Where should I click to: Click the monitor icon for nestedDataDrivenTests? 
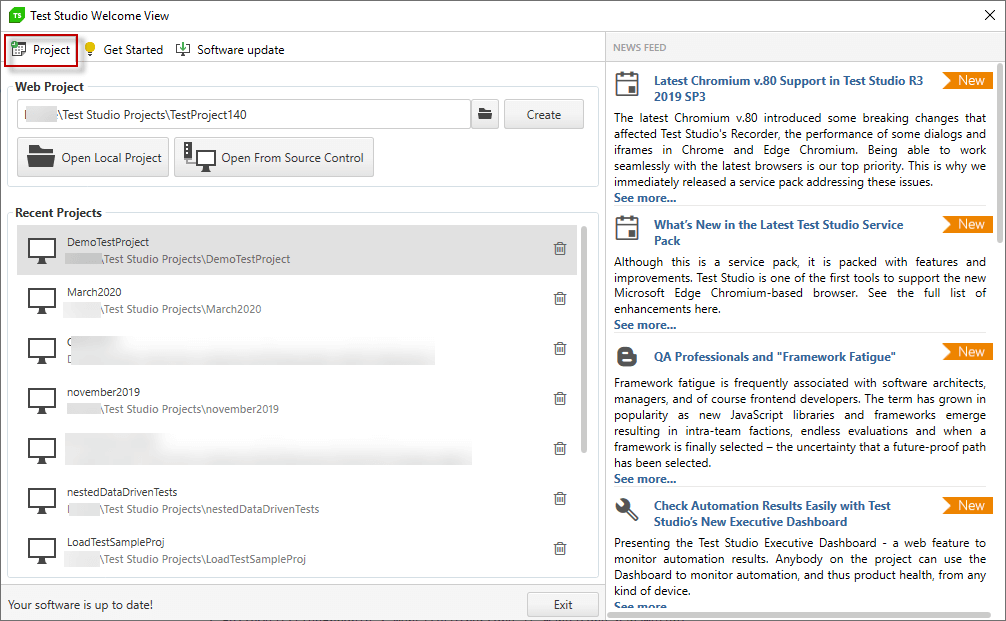(x=42, y=500)
